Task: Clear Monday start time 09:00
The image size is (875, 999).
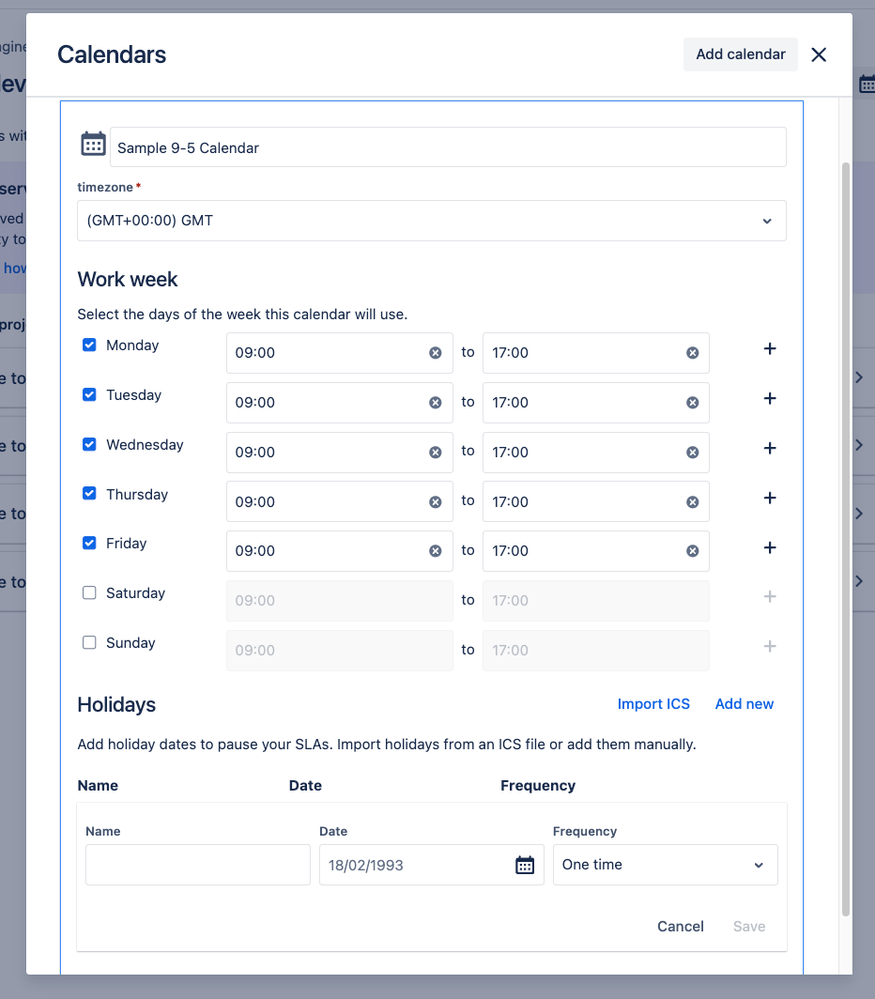Action: click(435, 353)
